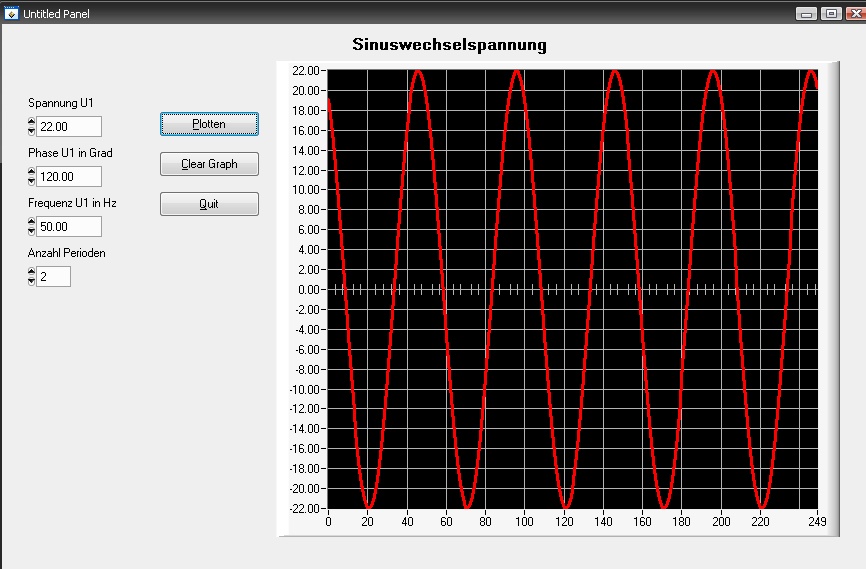Image resolution: width=866 pixels, height=569 pixels.
Task: Decrement Spannung U1 with down arrow
Action: point(31,131)
